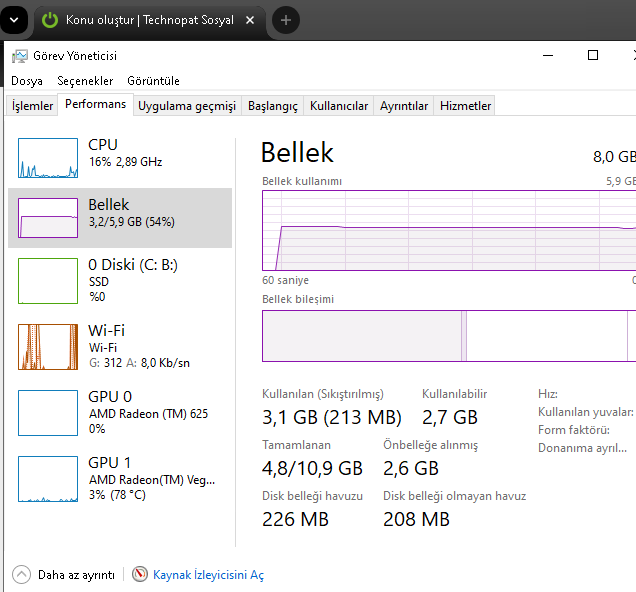Image resolution: width=636 pixels, height=592 pixels.
Task: Close the Technopat Sosyal browser tab
Action: [x=250, y=20]
